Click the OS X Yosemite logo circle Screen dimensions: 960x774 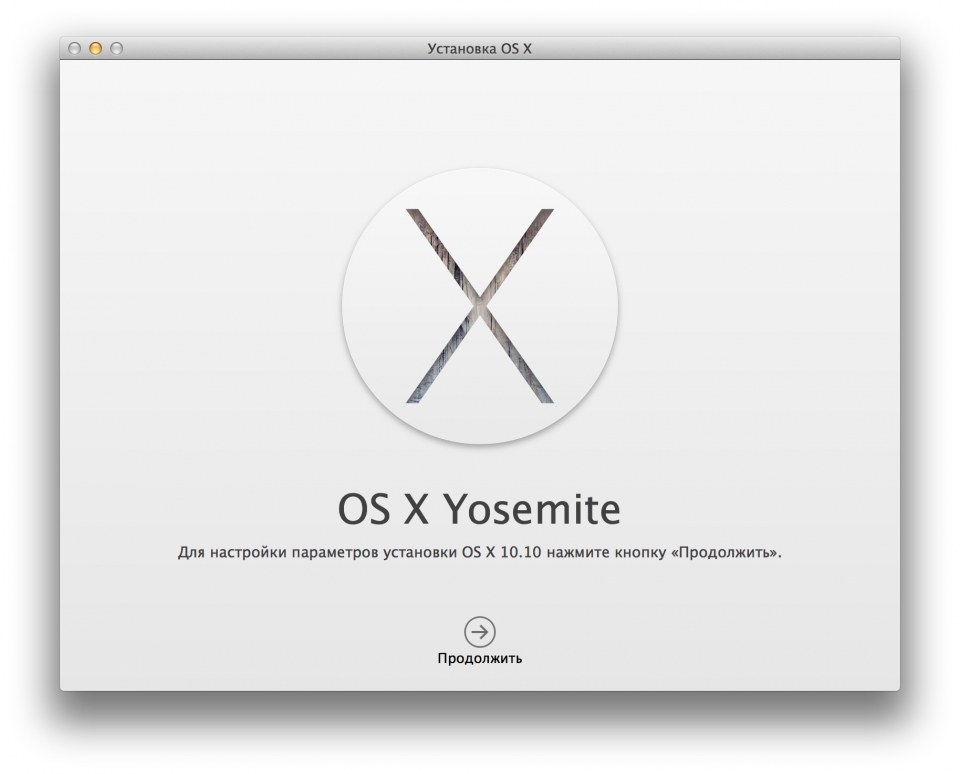[x=479, y=306]
